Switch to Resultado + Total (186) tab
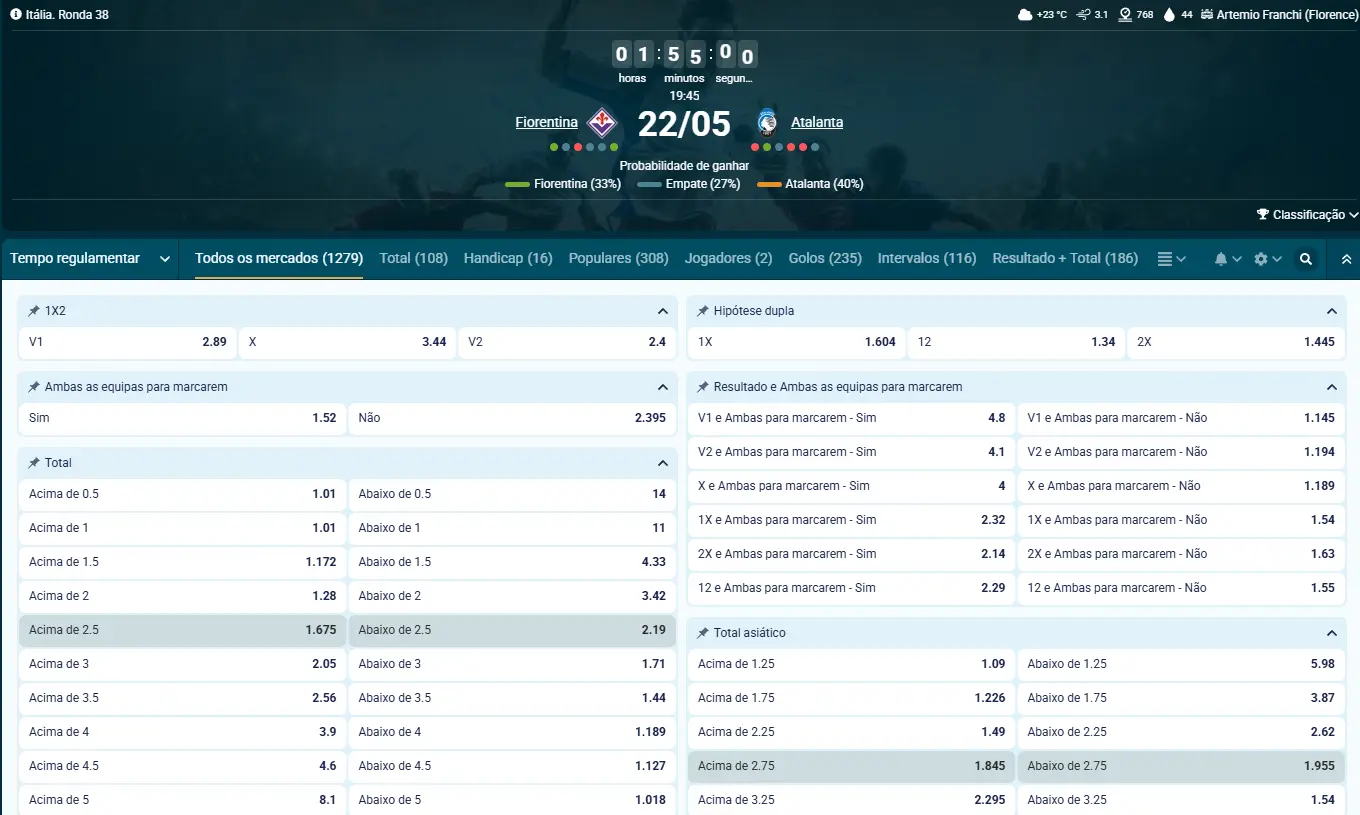Screen dimensions: 1360x815 [1065, 258]
